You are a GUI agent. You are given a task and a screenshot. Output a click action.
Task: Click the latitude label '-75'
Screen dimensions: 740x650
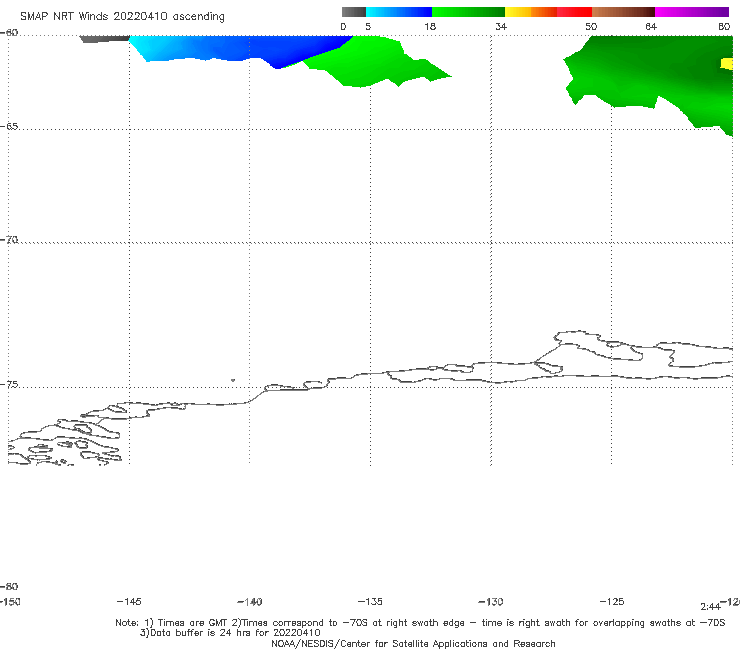(x=9, y=385)
